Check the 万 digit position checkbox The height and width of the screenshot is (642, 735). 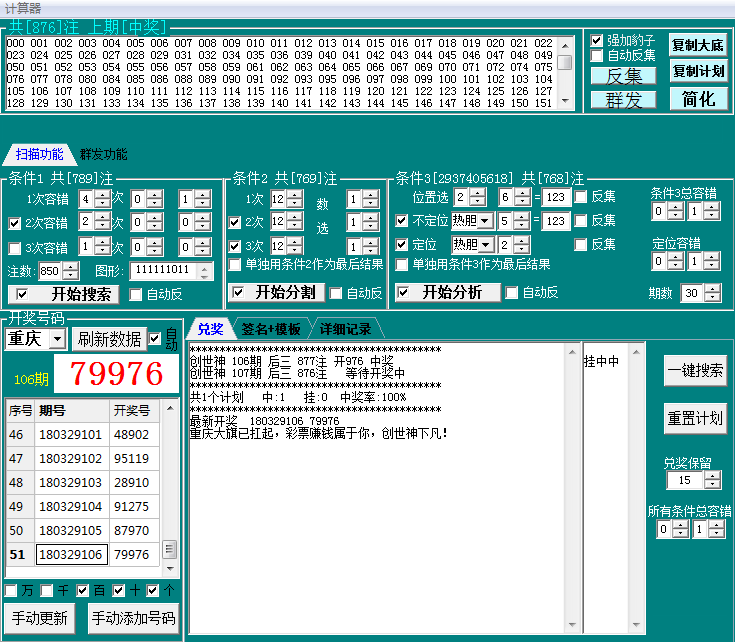[11, 590]
